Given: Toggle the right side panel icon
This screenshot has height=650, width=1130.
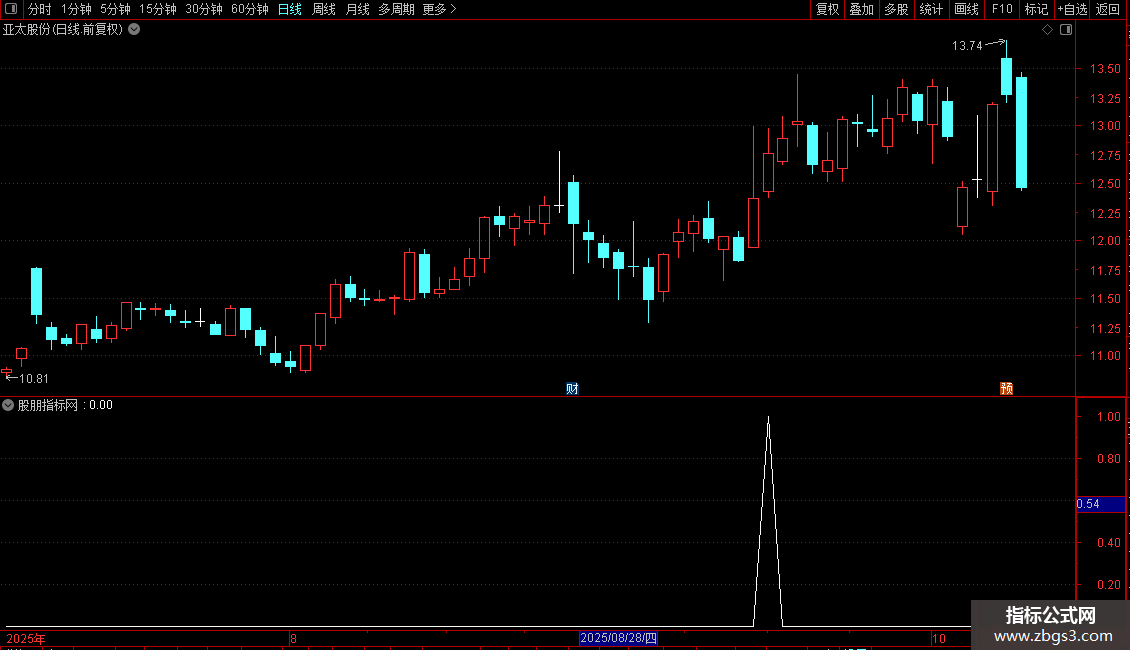Looking at the screenshot, I should (1066, 30).
